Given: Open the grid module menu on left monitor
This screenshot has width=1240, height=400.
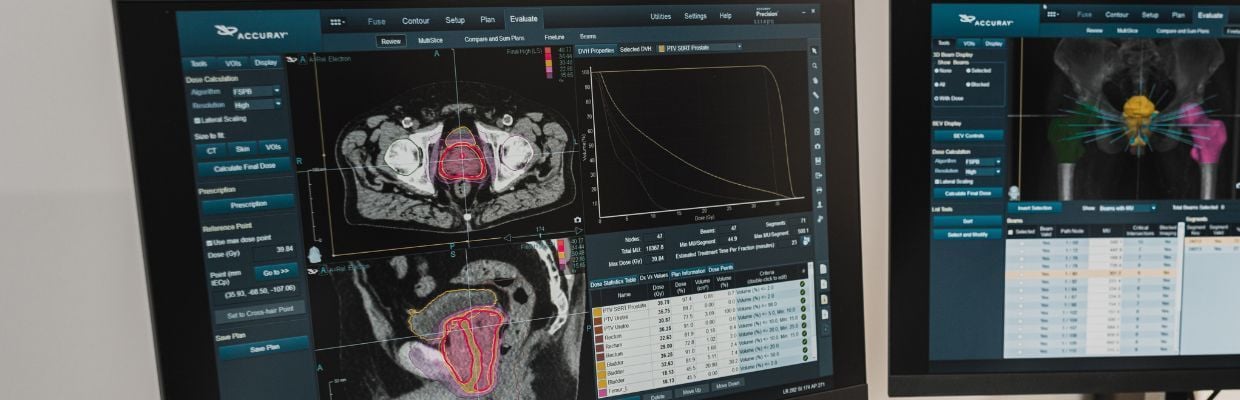Looking at the screenshot, I should 337,22.
